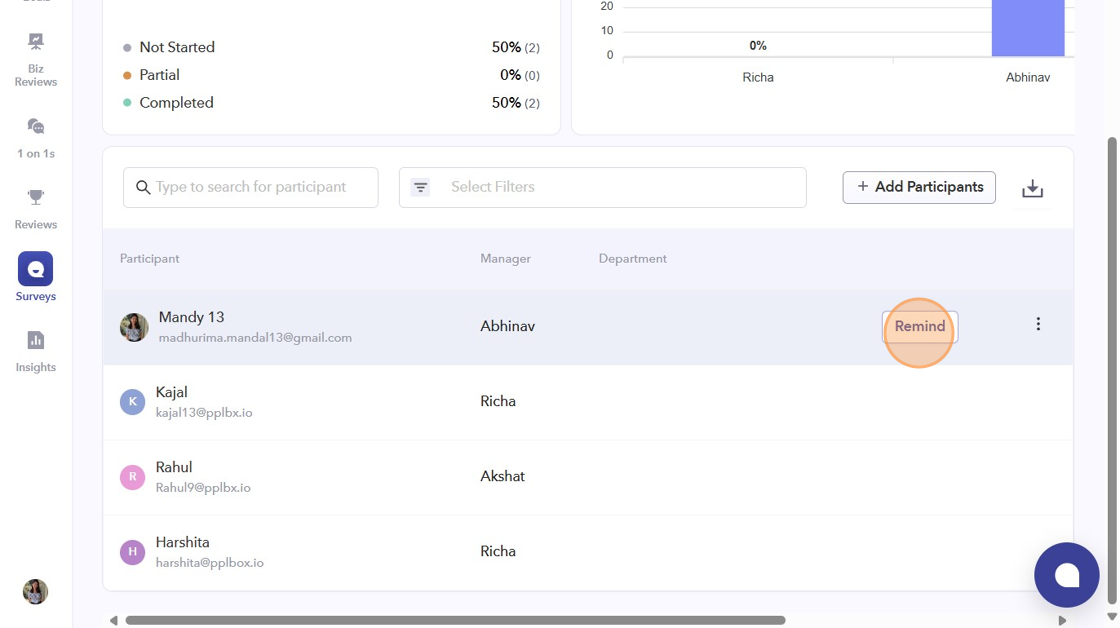Screen dimensions: 1120x628
Task: Click email madhurima.mandal13@gmail.com
Action: (255, 338)
